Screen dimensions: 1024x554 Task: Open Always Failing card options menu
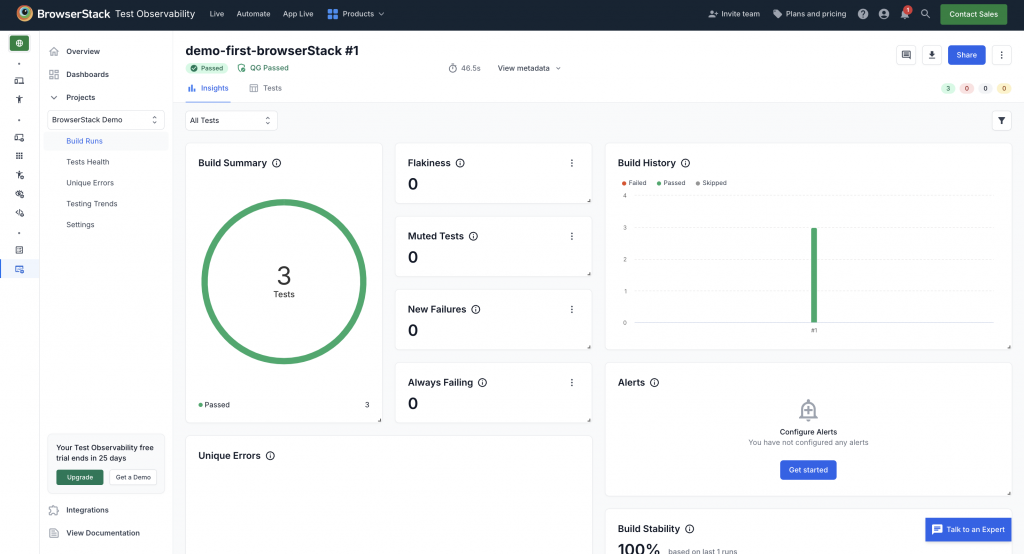pos(571,383)
